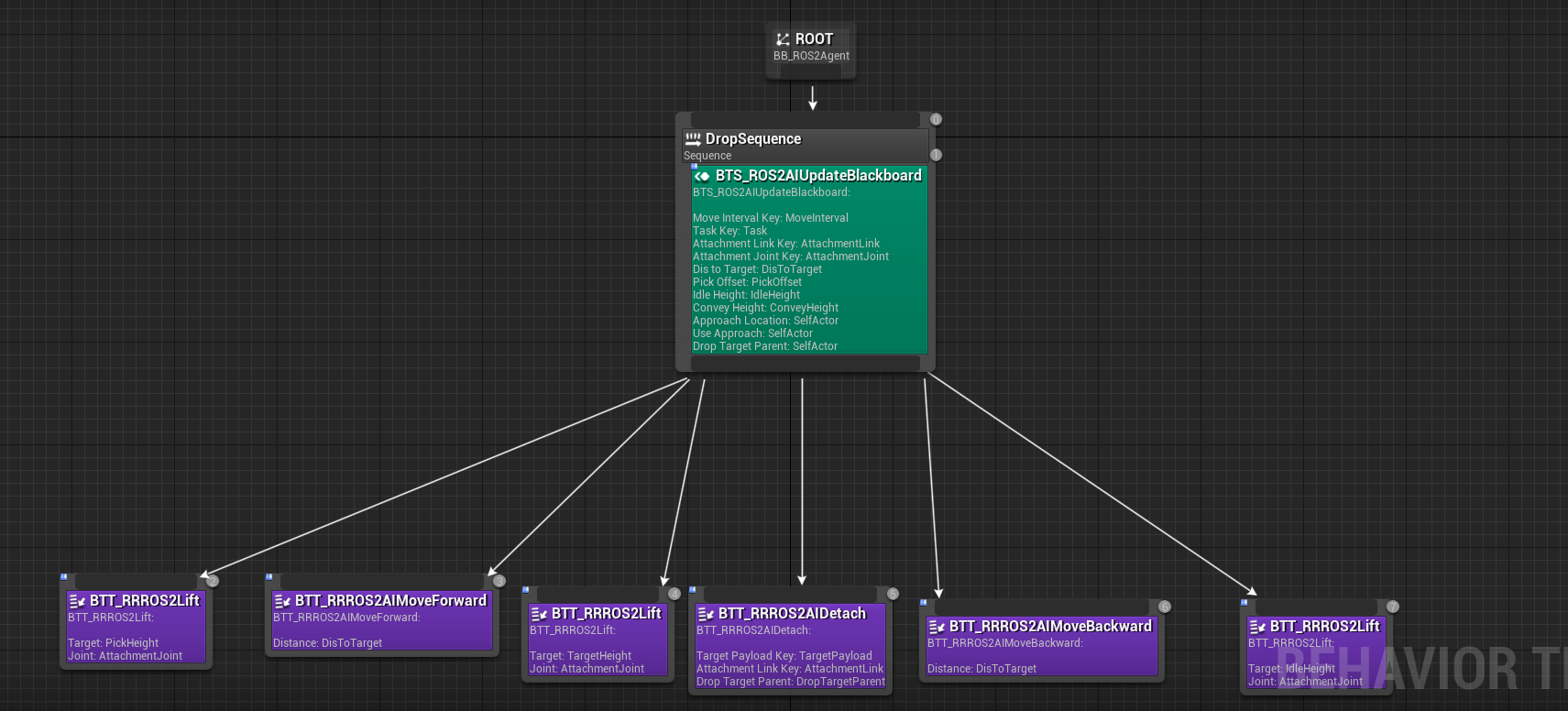Click the BTS_ROS2AIUpdateBlackboard service icon
1568x711 pixels.
point(702,176)
